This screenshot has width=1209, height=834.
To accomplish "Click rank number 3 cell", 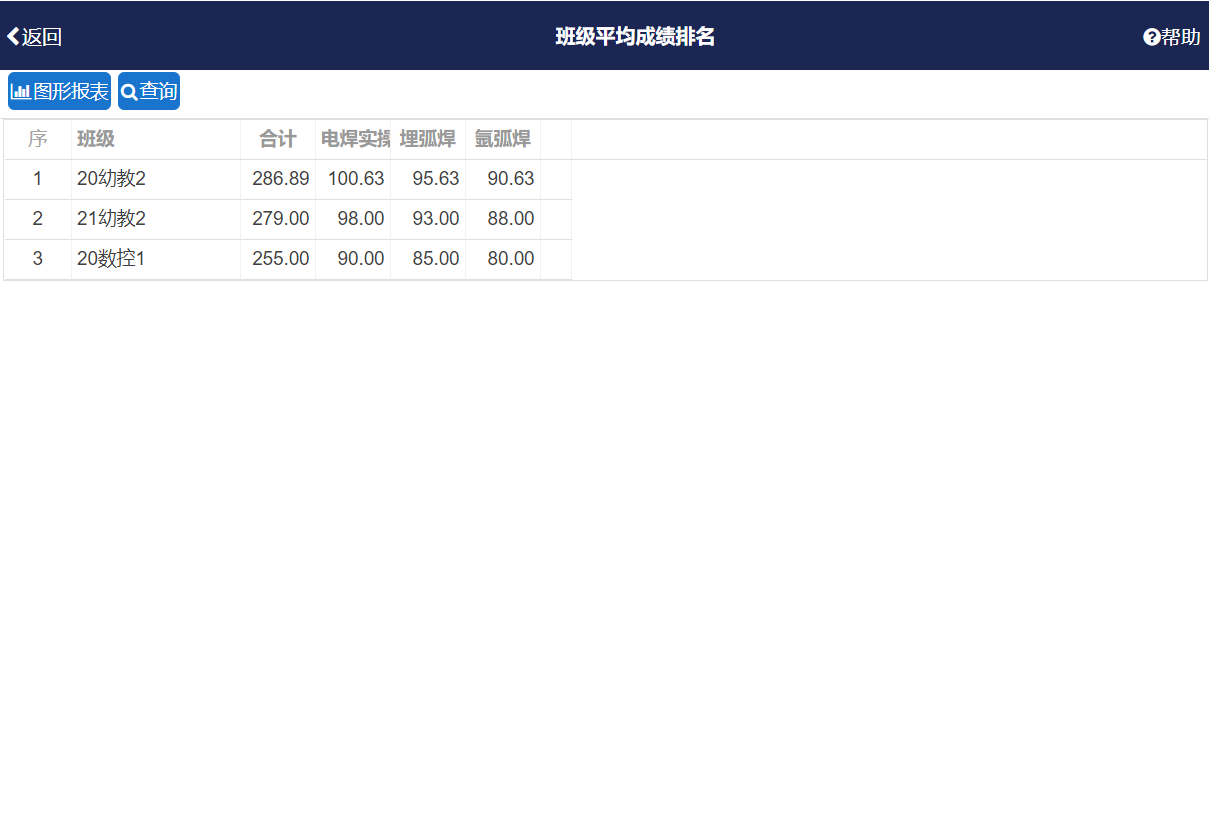I will click(x=38, y=259).
